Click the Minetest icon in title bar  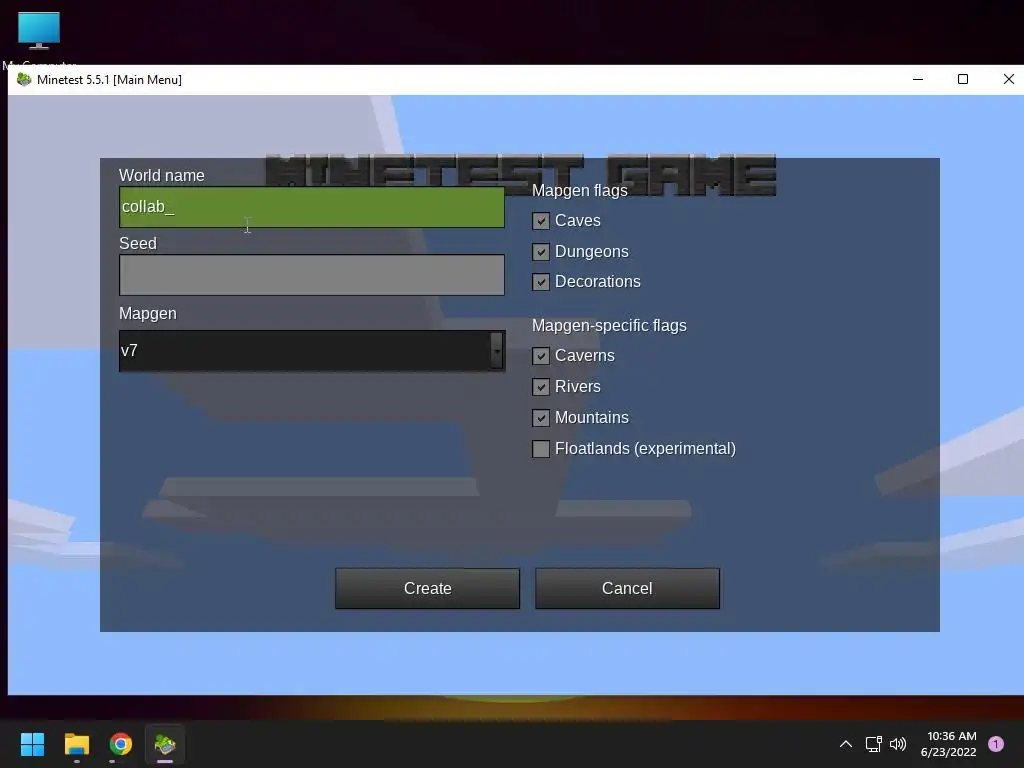coord(24,80)
